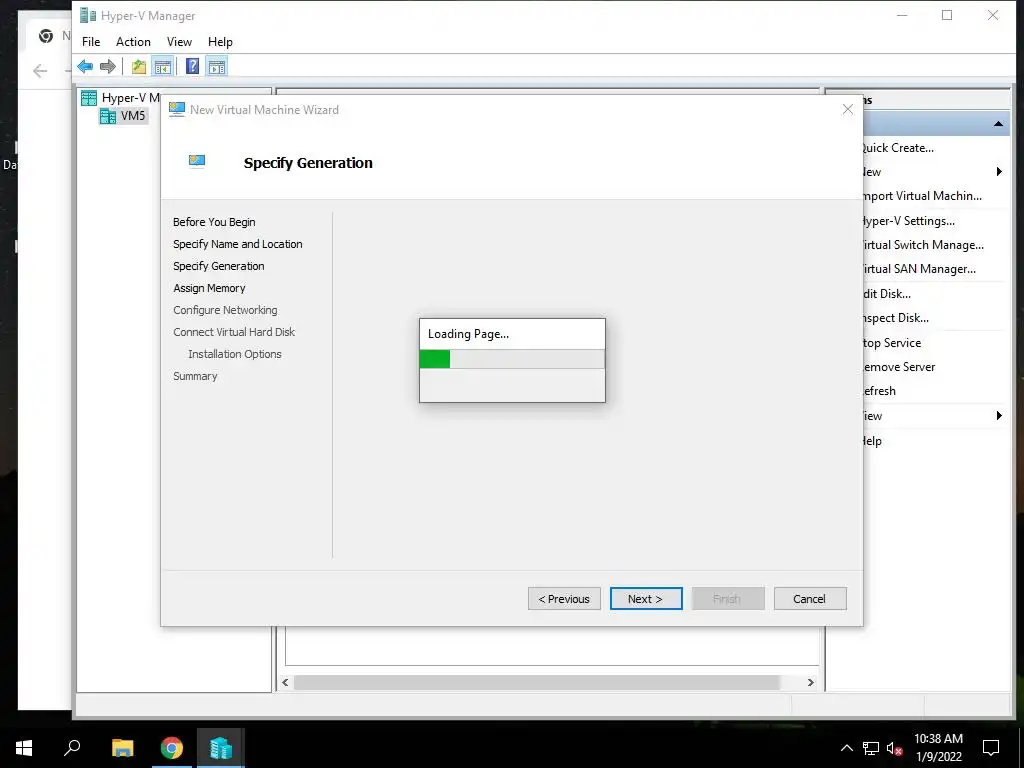The width and height of the screenshot is (1024, 768).
Task: Click Stop Service in the Actions pane
Action: [x=892, y=343]
